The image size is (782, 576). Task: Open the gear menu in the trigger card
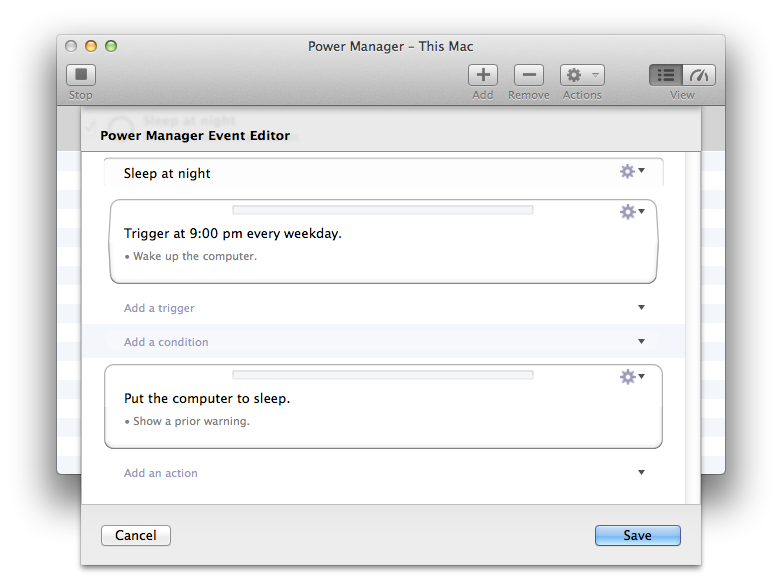click(x=632, y=211)
